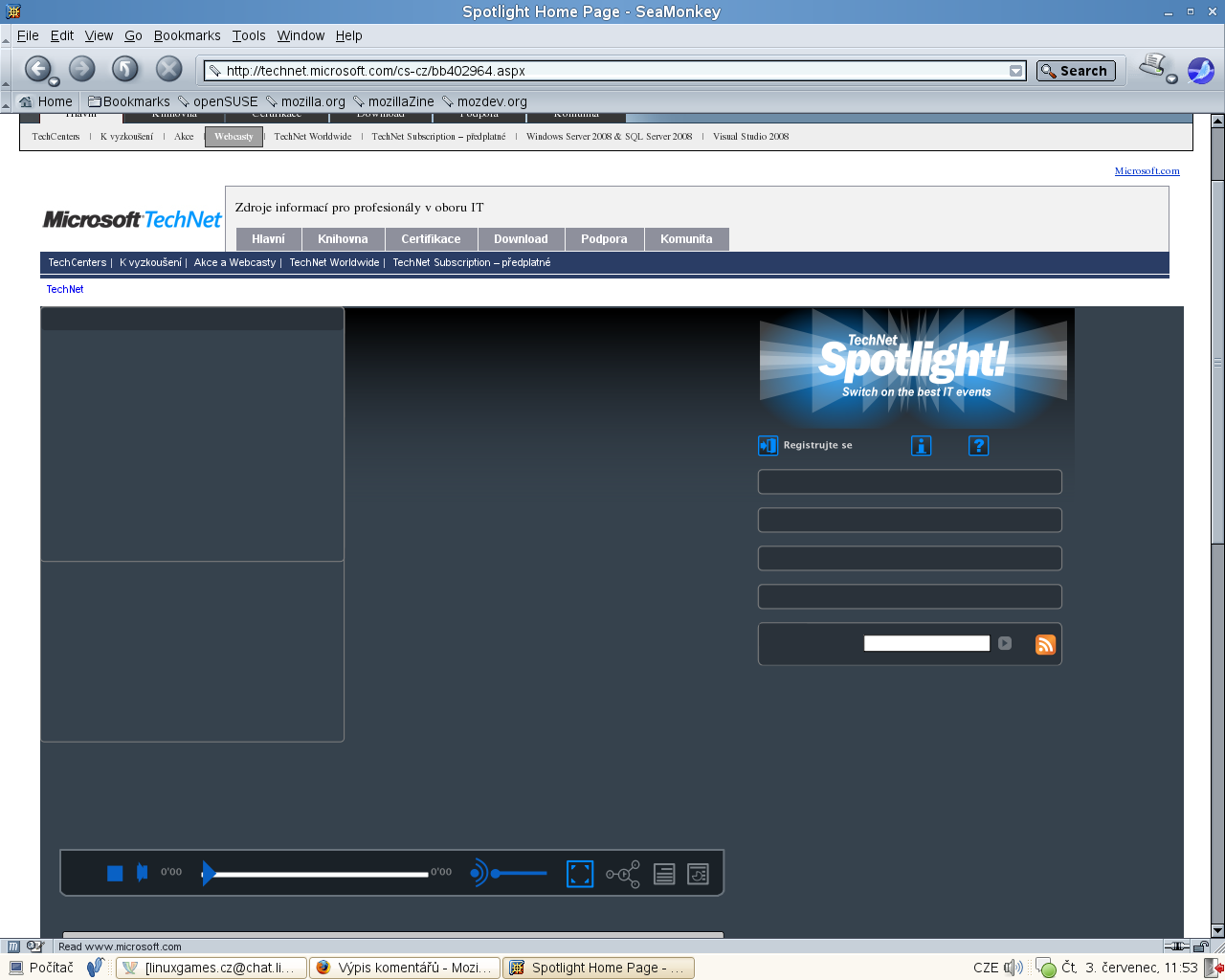This screenshot has height=980, width=1225.
Task: Go back using the Back arrow
Action: (x=36, y=68)
